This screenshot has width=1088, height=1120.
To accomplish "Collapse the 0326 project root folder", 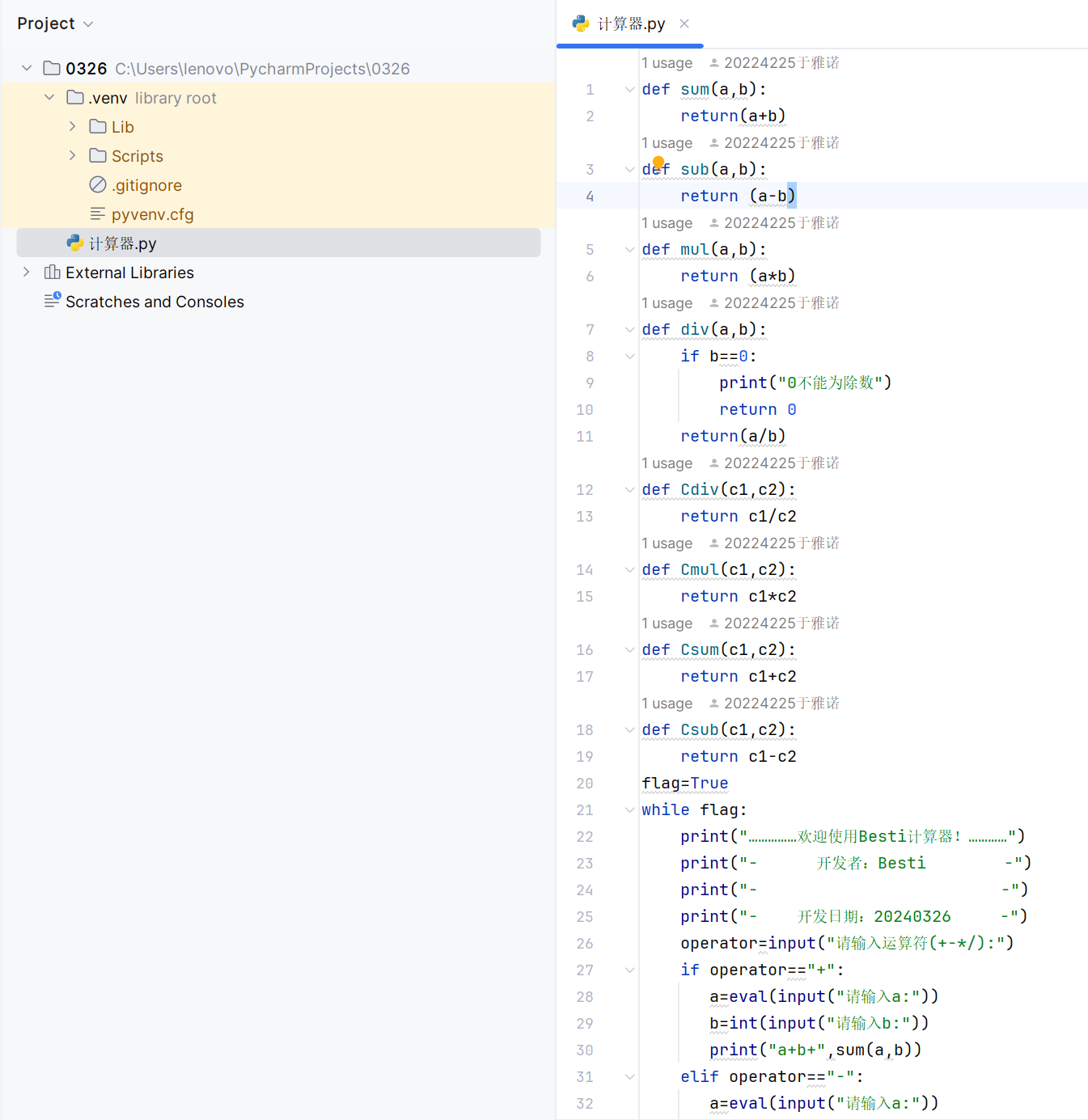I will (x=27, y=69).
